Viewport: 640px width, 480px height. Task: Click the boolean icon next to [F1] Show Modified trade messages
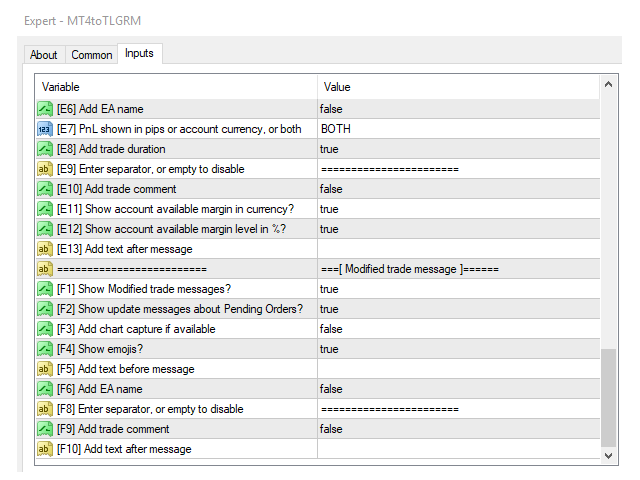click(45, 289)
